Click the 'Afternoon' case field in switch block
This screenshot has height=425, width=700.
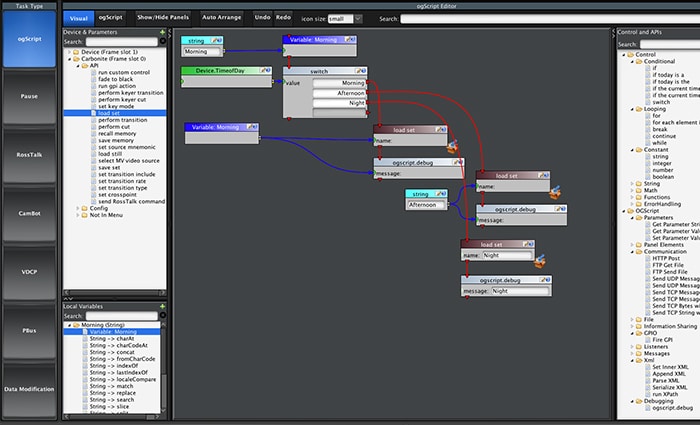click(x=339, y=93)
